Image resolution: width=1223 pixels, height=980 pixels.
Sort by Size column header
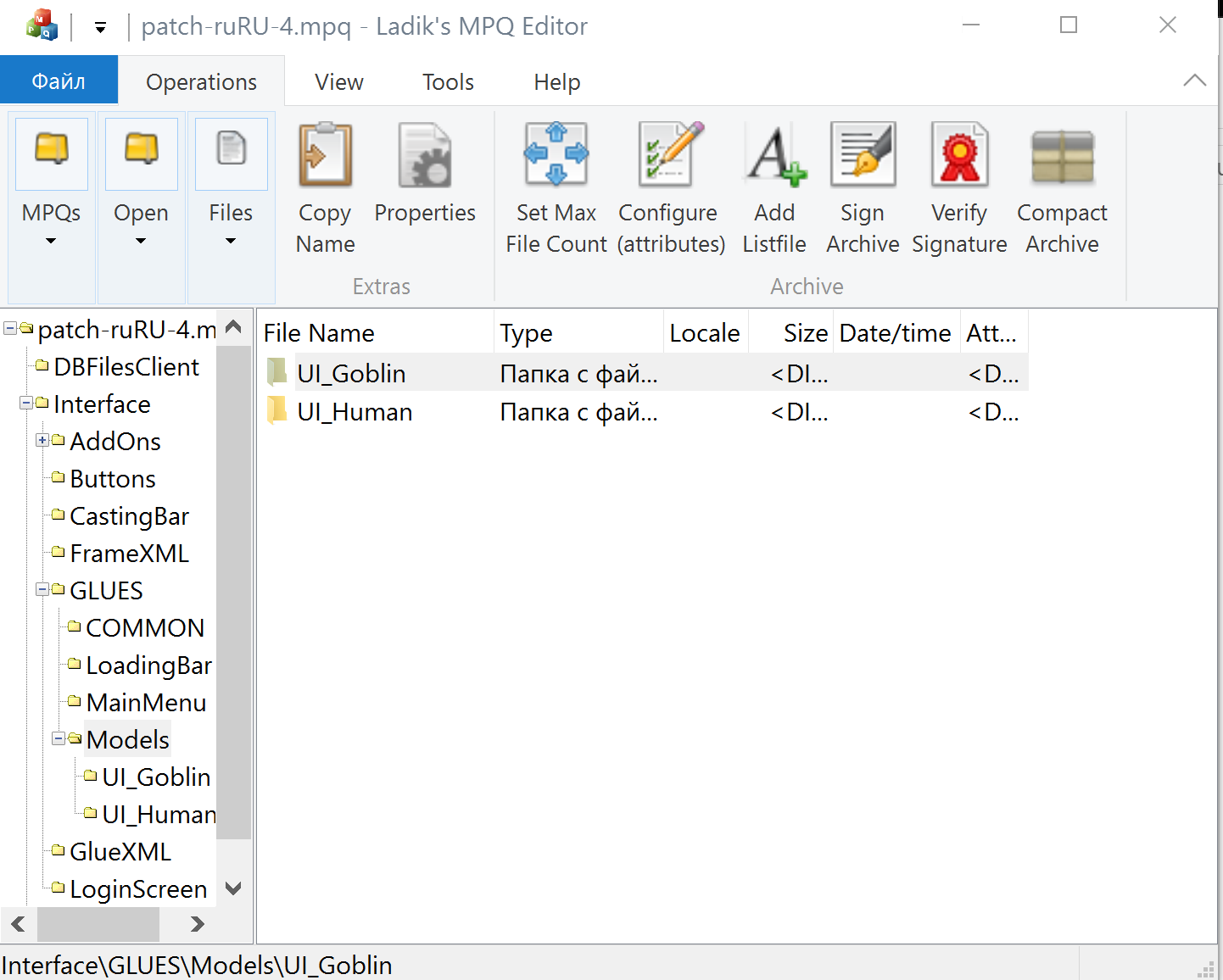tap(791, 333)
